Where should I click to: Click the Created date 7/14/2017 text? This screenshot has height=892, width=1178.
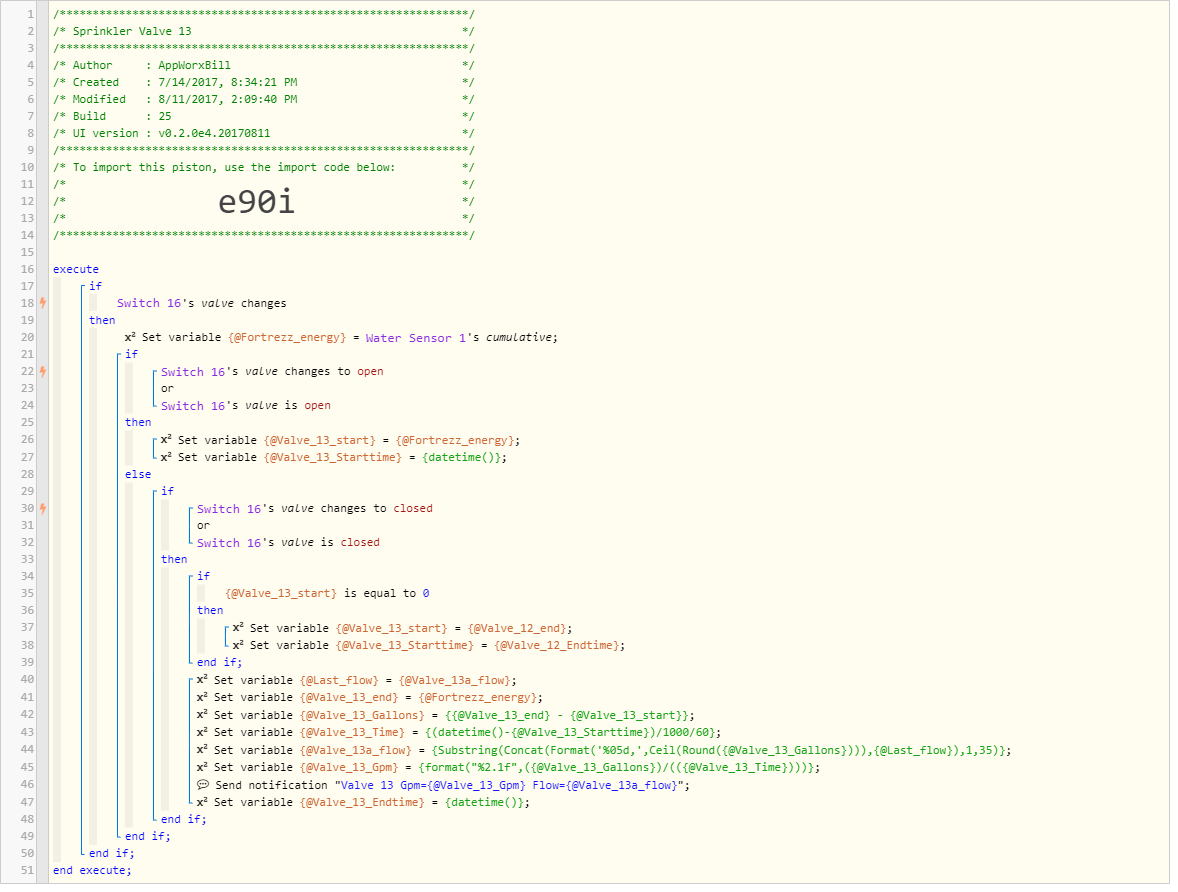[228, 82]
